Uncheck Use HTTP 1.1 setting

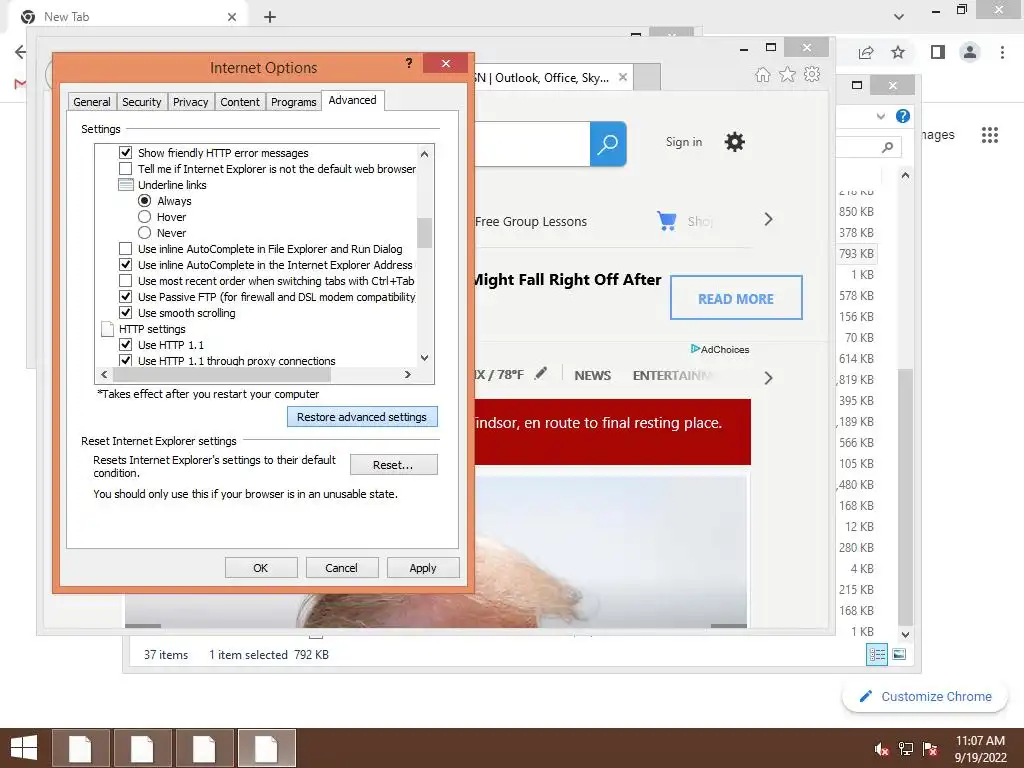(x=125, y=345)
